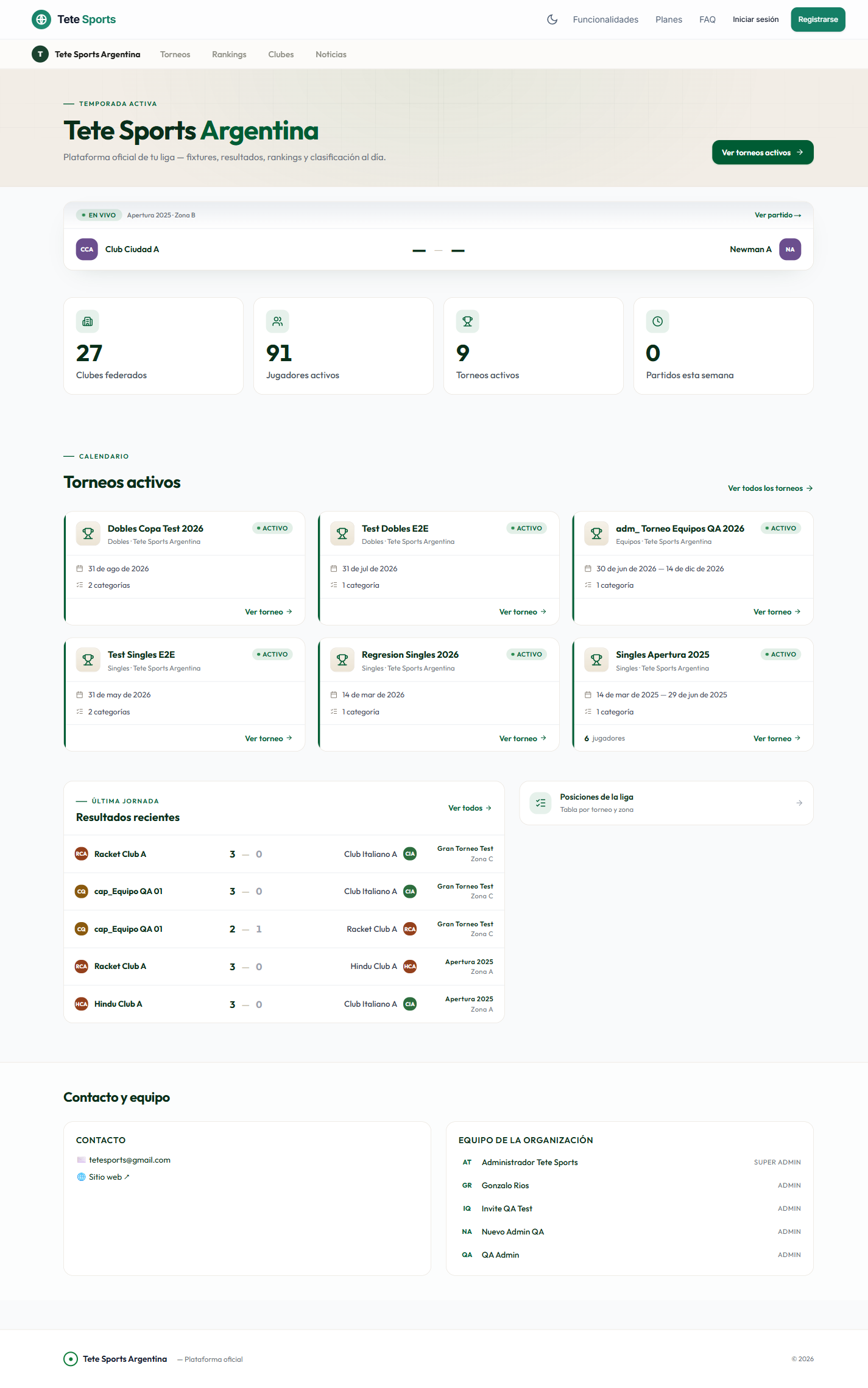The height and width of the screenshot is (1388, 868).
Task: Click Gonzalo Rios in organization team
Action: [x=505, y=1186]
